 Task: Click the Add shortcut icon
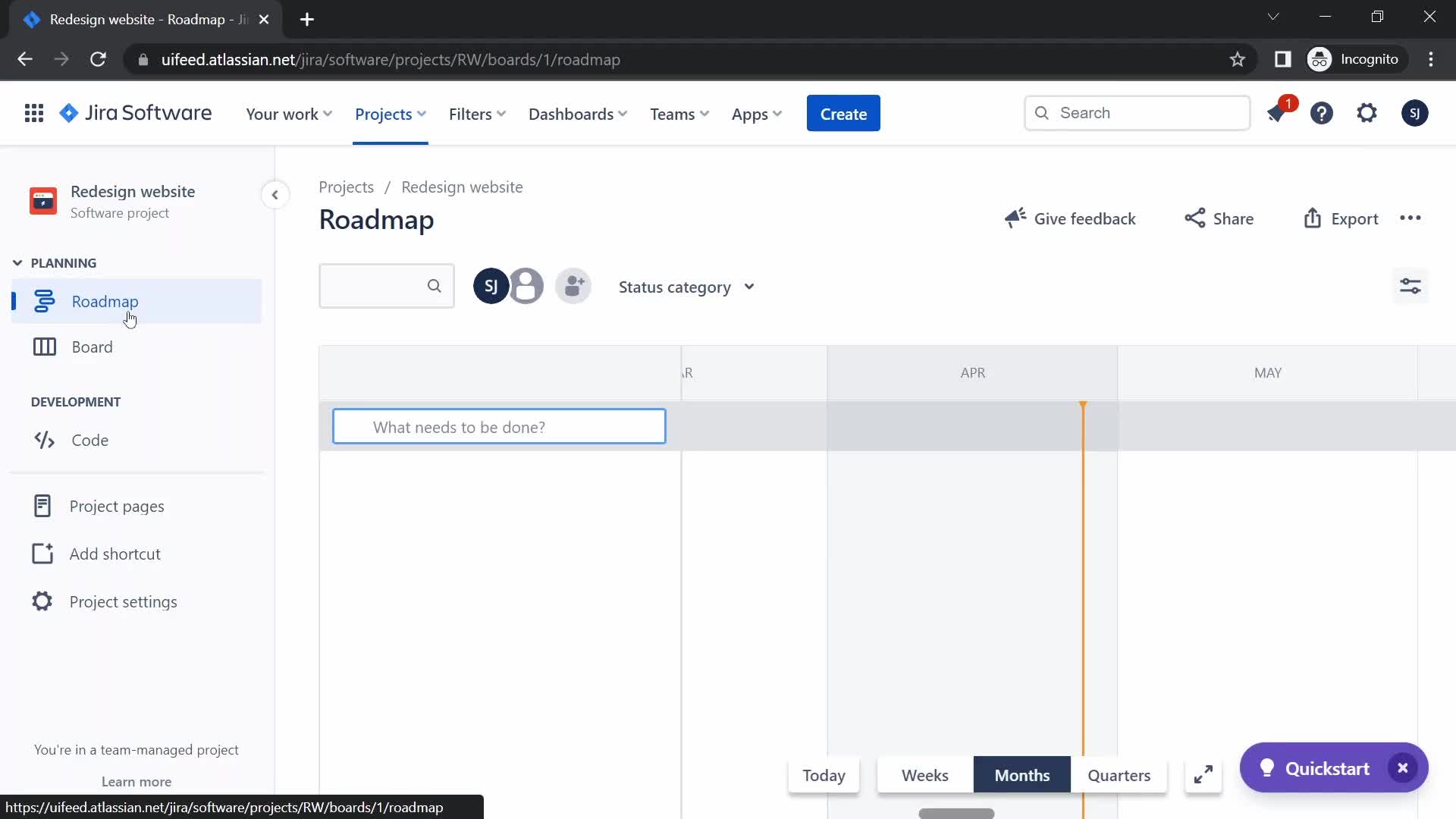coord(42,554)
